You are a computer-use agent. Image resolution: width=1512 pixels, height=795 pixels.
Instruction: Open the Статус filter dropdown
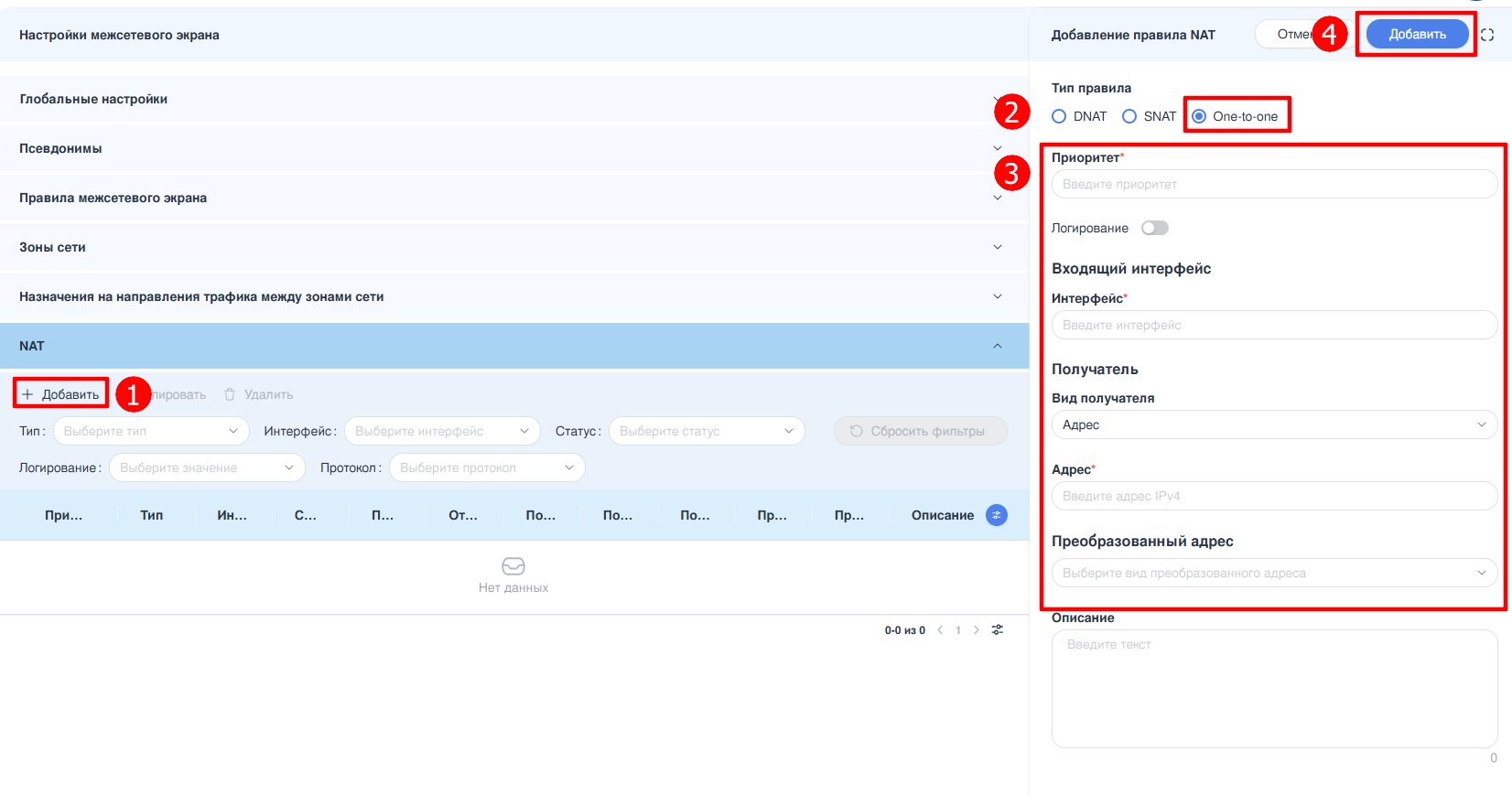(x=706, y=431)
